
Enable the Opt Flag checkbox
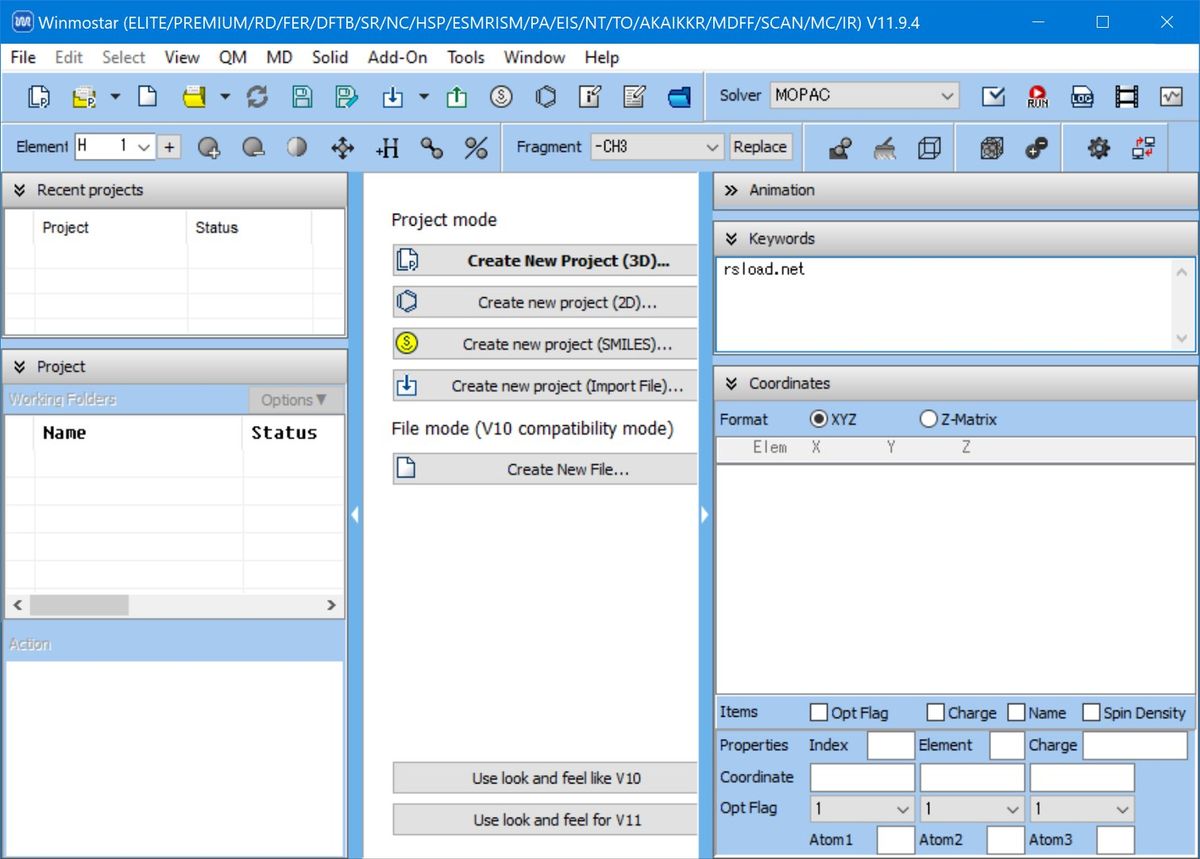[819, 713]
